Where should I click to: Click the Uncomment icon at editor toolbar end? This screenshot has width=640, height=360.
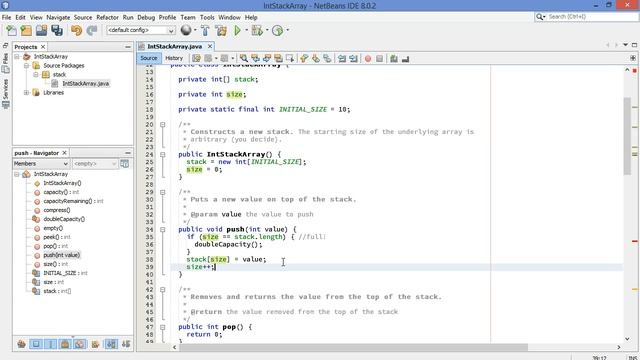point(405,59)
